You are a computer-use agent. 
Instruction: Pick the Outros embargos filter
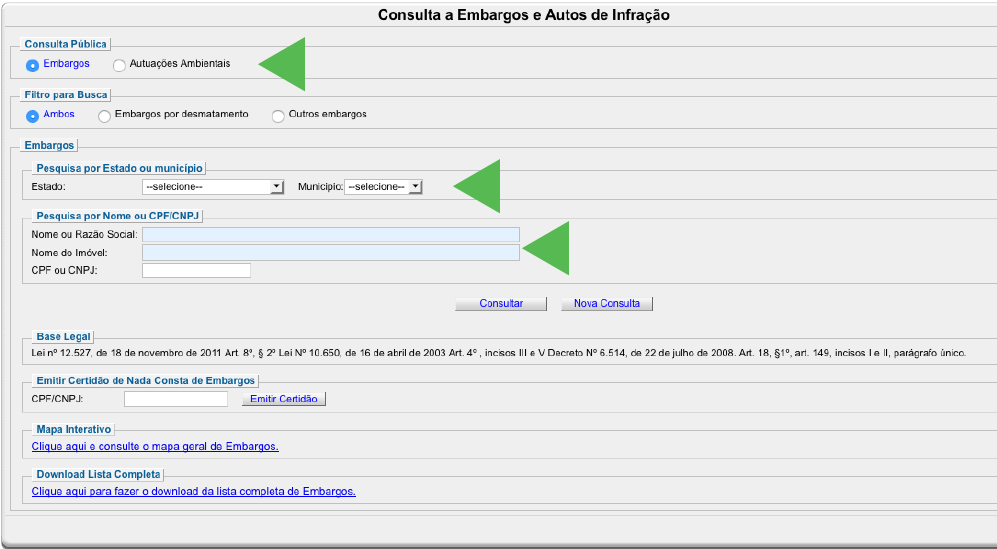278,116
